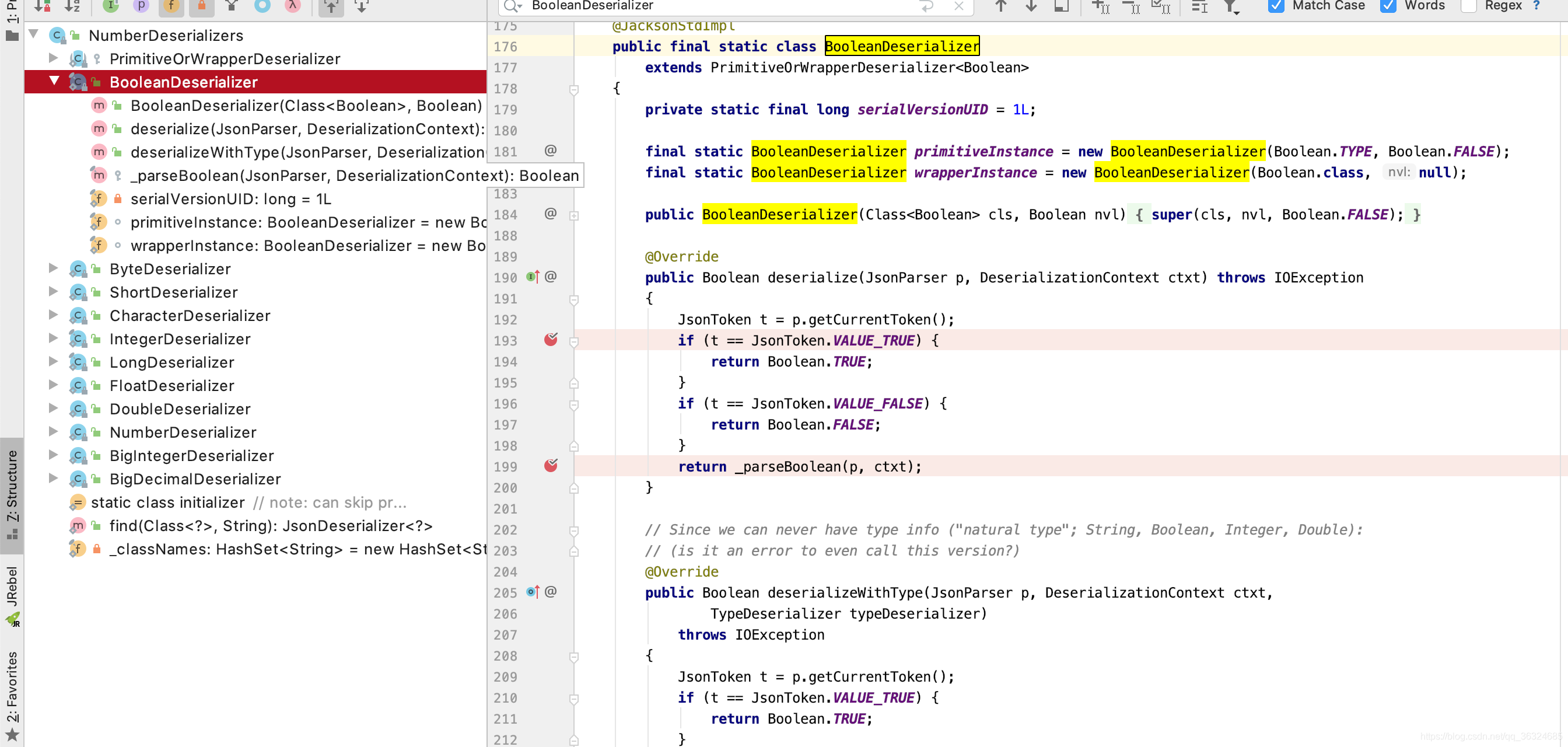The image size is (1568, 747).
Task: Toggle autoscroll to source icon
Action: pyautogui.click(x=331, y=6)
